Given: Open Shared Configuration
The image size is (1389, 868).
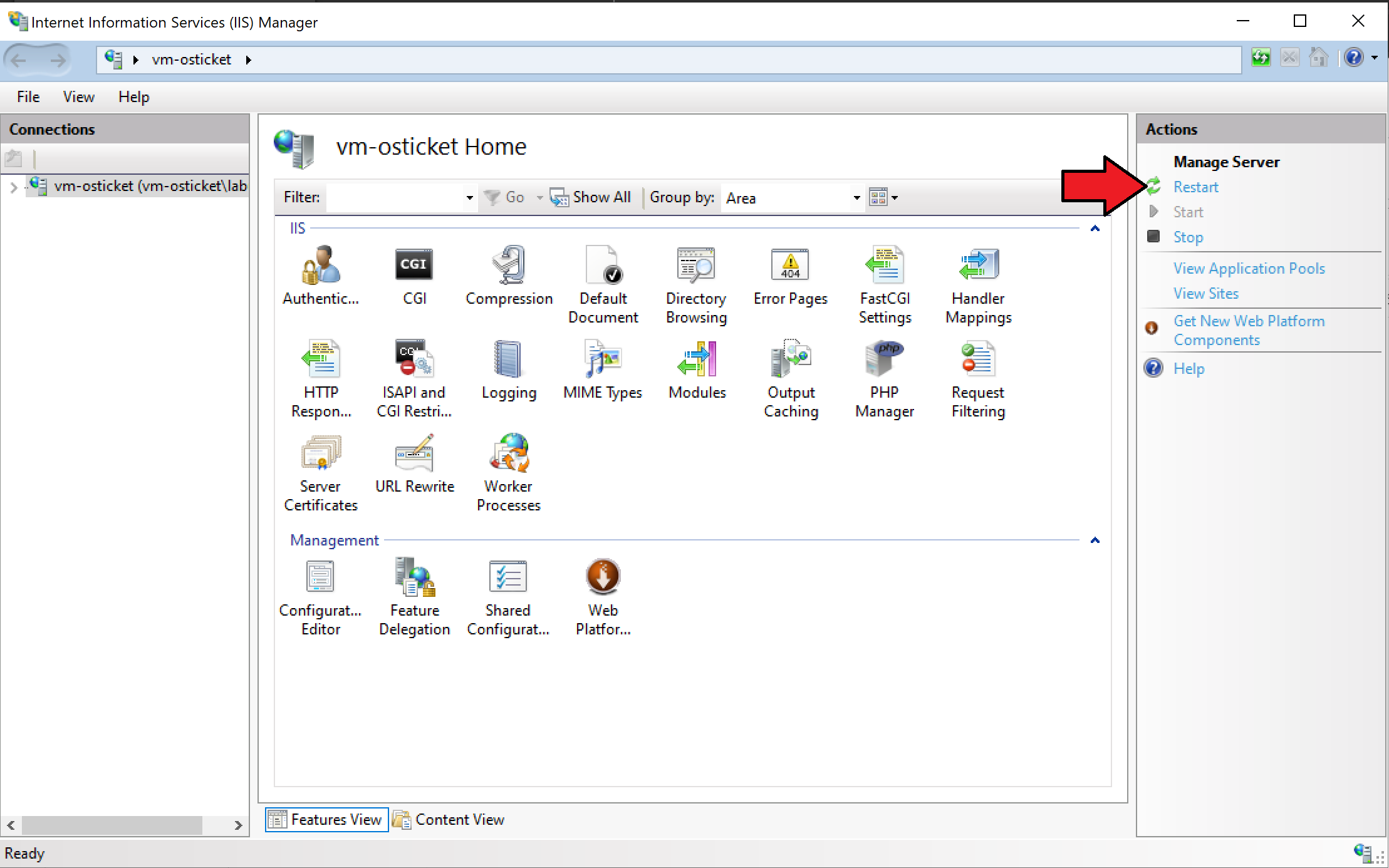Looking at the screenshot, I should click(x=508, y=596).
